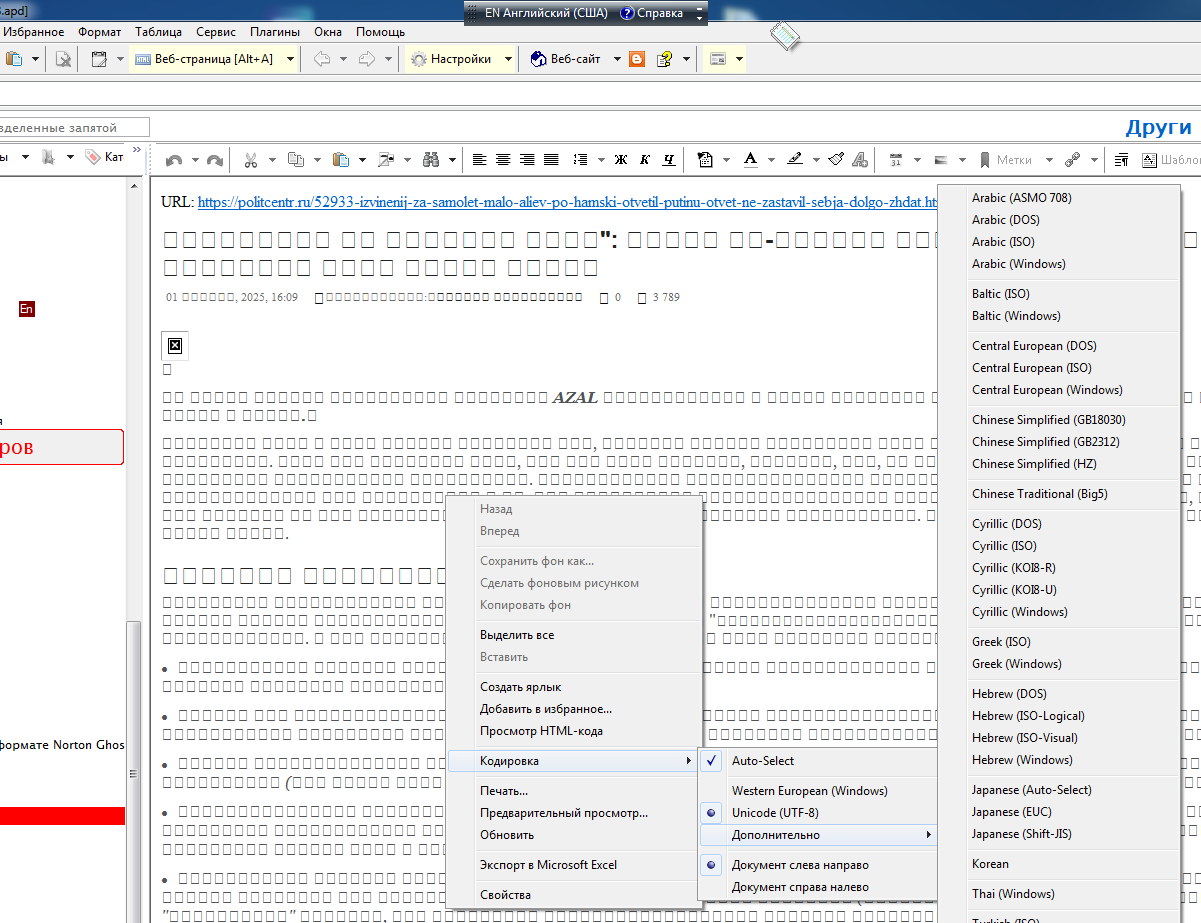Image resolution: width=1201 pixels, height=923 pixels.
Task: Click the hyperlink chain icon
Action: [x=1073, y=159]
